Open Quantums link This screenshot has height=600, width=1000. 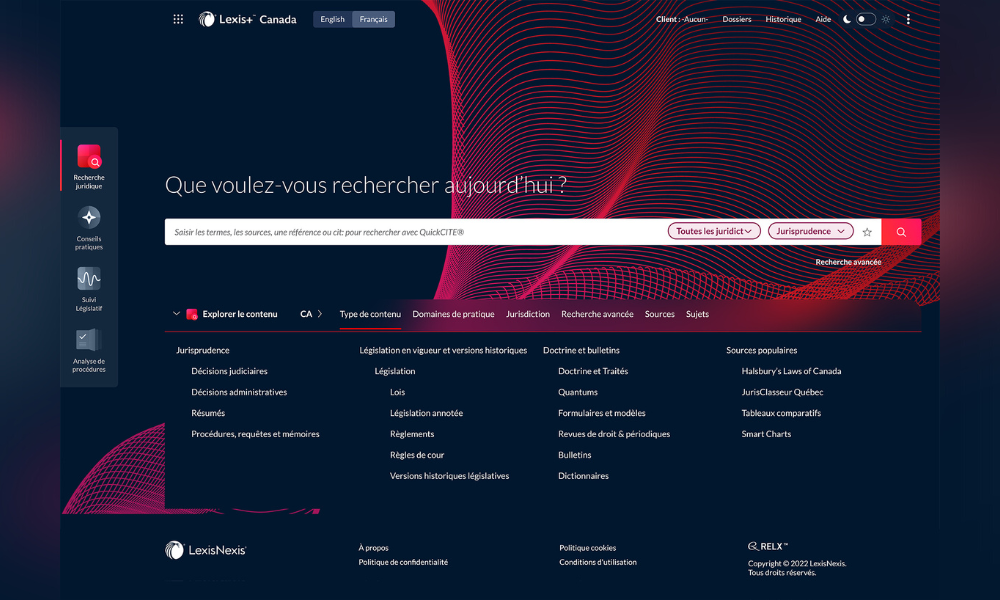point(578,392)
